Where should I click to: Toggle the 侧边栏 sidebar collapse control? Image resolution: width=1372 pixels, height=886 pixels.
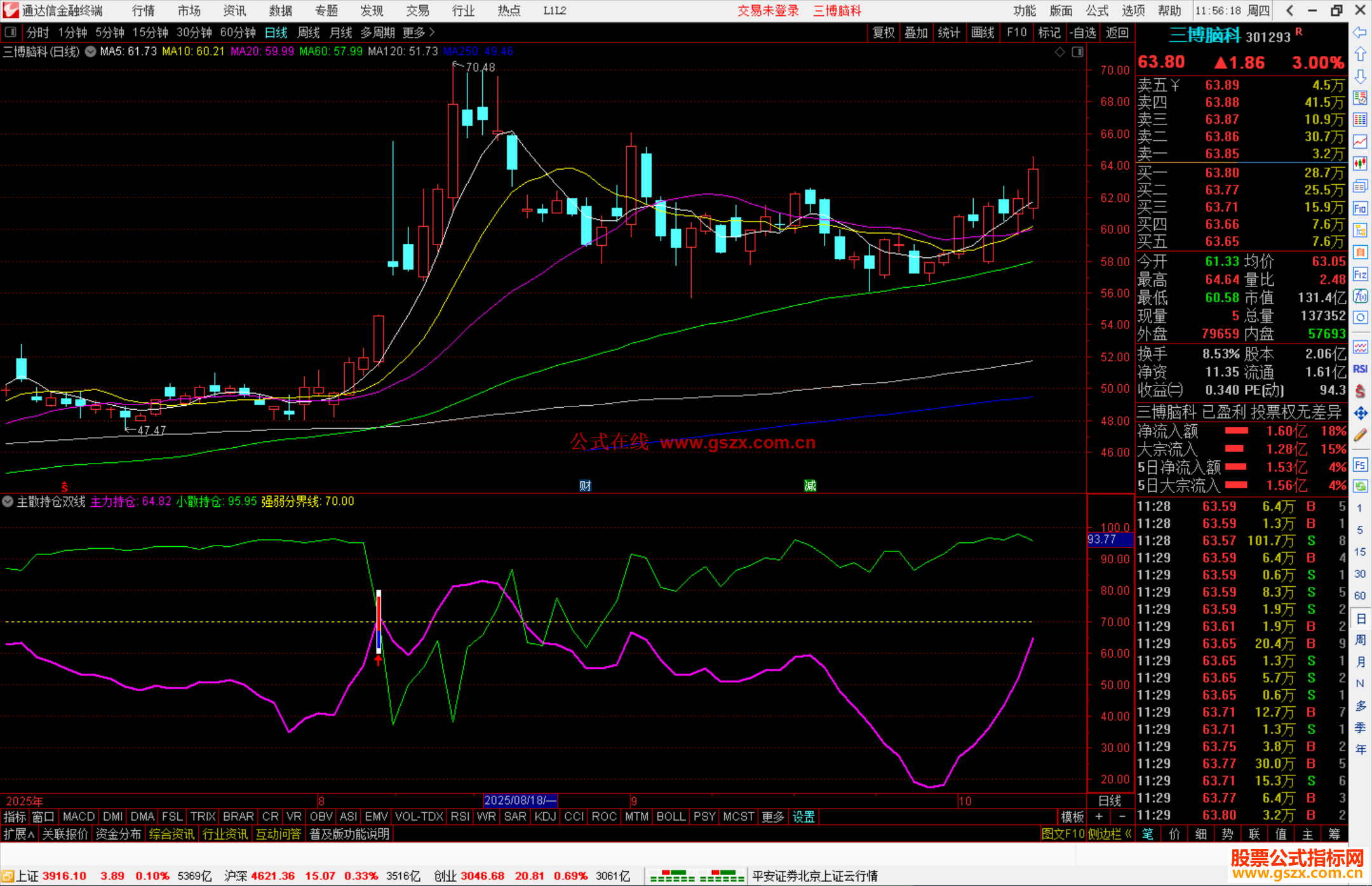pos(1110,834)
